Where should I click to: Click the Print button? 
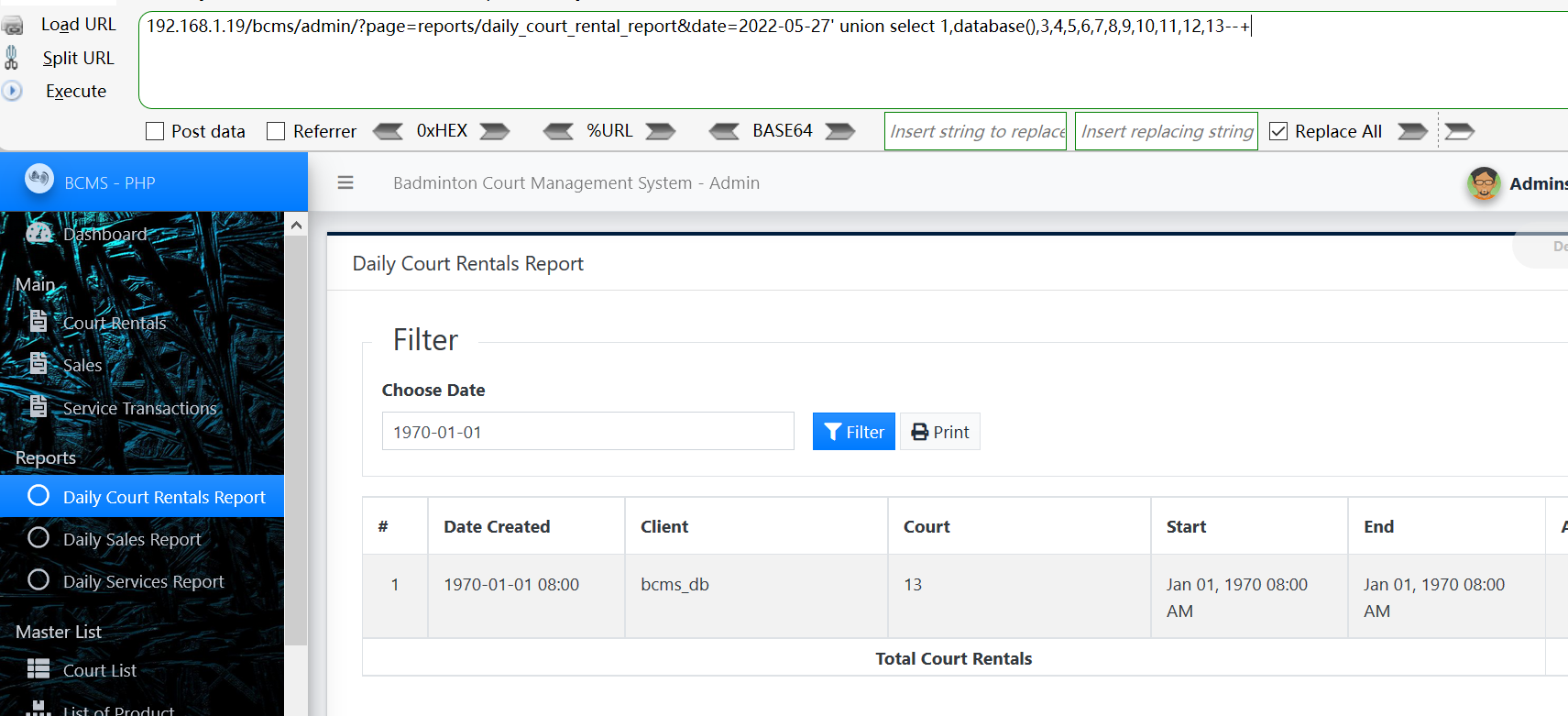[x=940, y=432]
